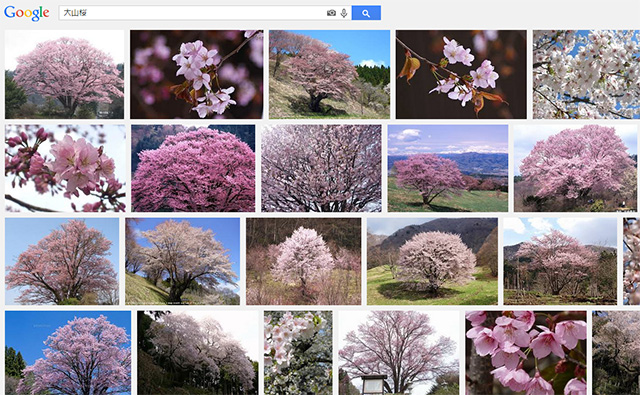
Task: Open thumbnail of weeping pale tree above dark hedge
Action: [x=198, y=353]
